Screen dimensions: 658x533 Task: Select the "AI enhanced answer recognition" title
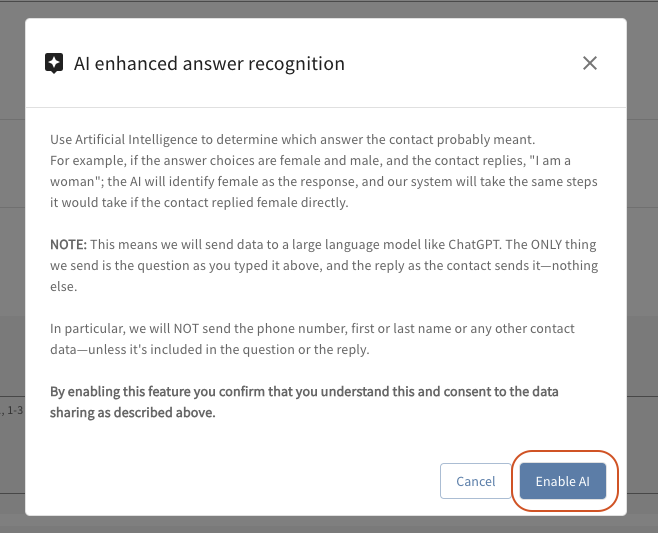(209, 64)
